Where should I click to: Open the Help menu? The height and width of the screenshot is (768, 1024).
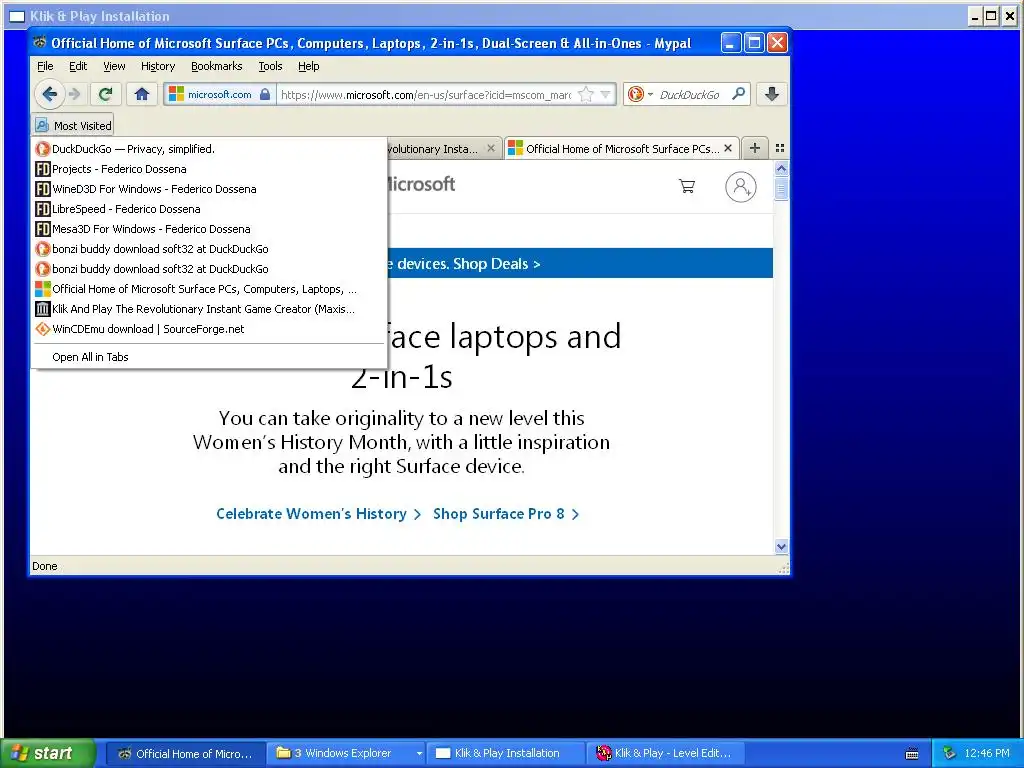click(x=308, y=66)
